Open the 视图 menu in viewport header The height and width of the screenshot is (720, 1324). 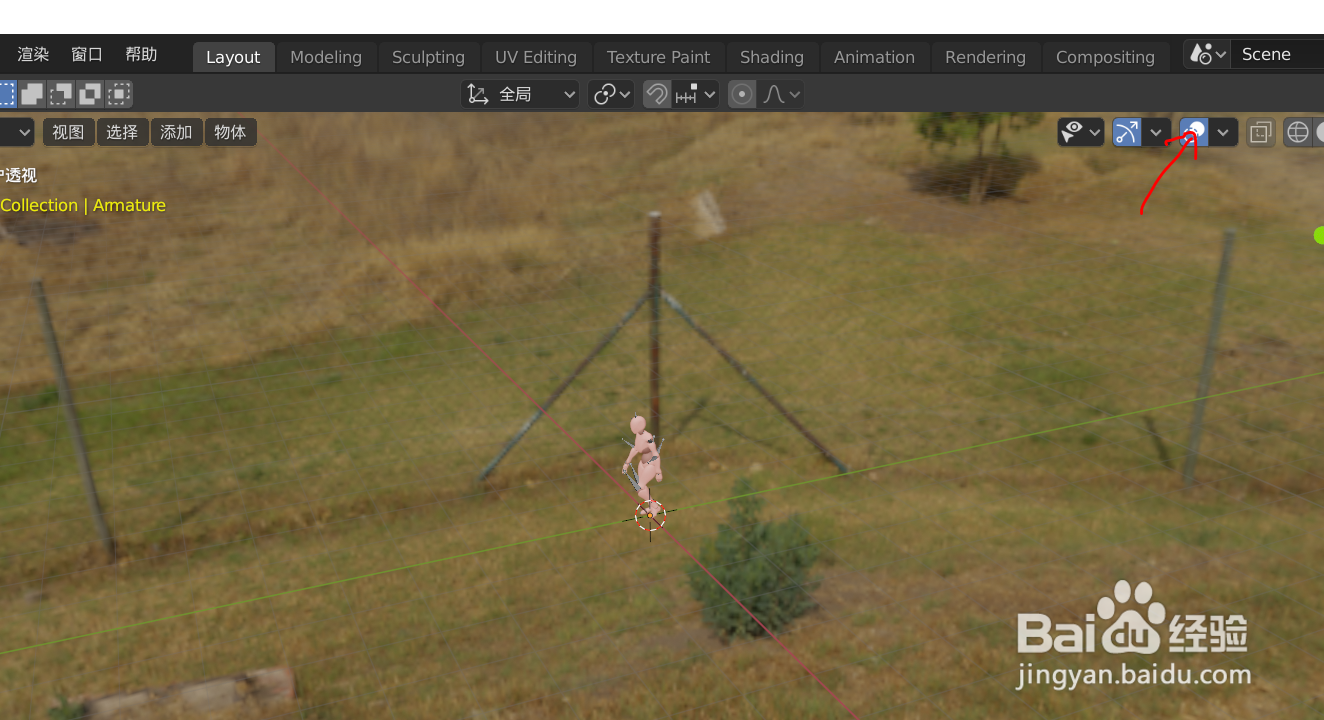(69, 132)
